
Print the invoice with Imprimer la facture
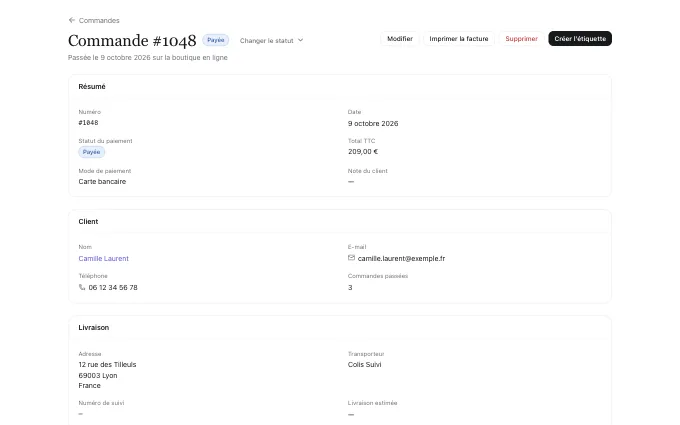point(459,39)
